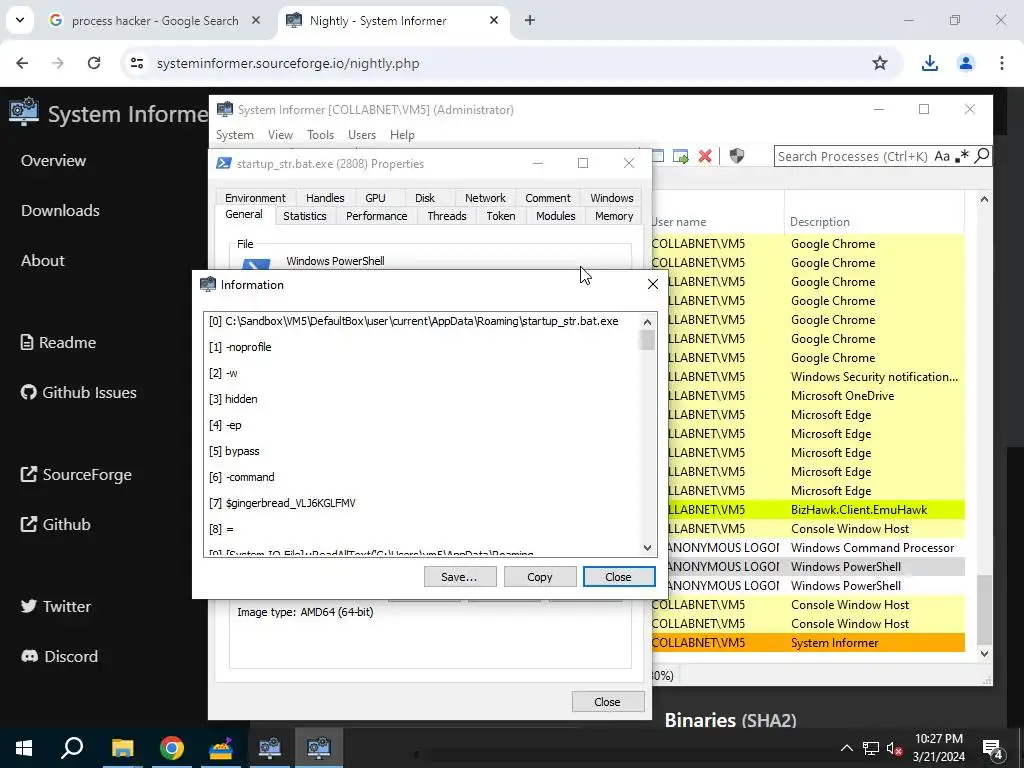
Task: Click the User name column header
Action: (718, 222)
